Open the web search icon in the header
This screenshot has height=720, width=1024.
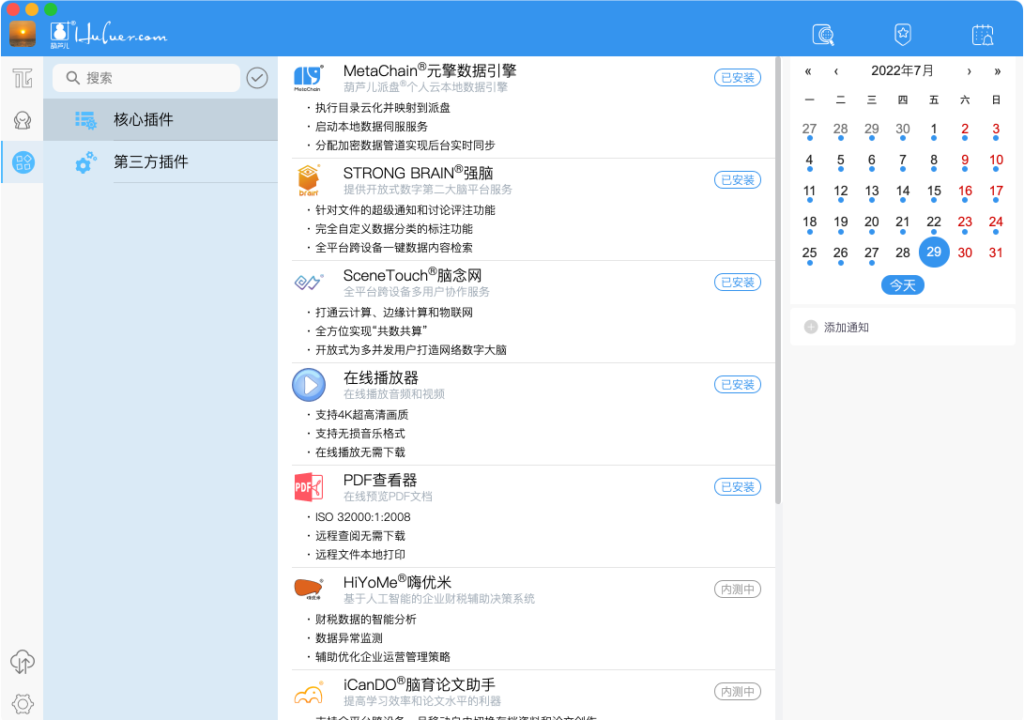click(823, 34)
